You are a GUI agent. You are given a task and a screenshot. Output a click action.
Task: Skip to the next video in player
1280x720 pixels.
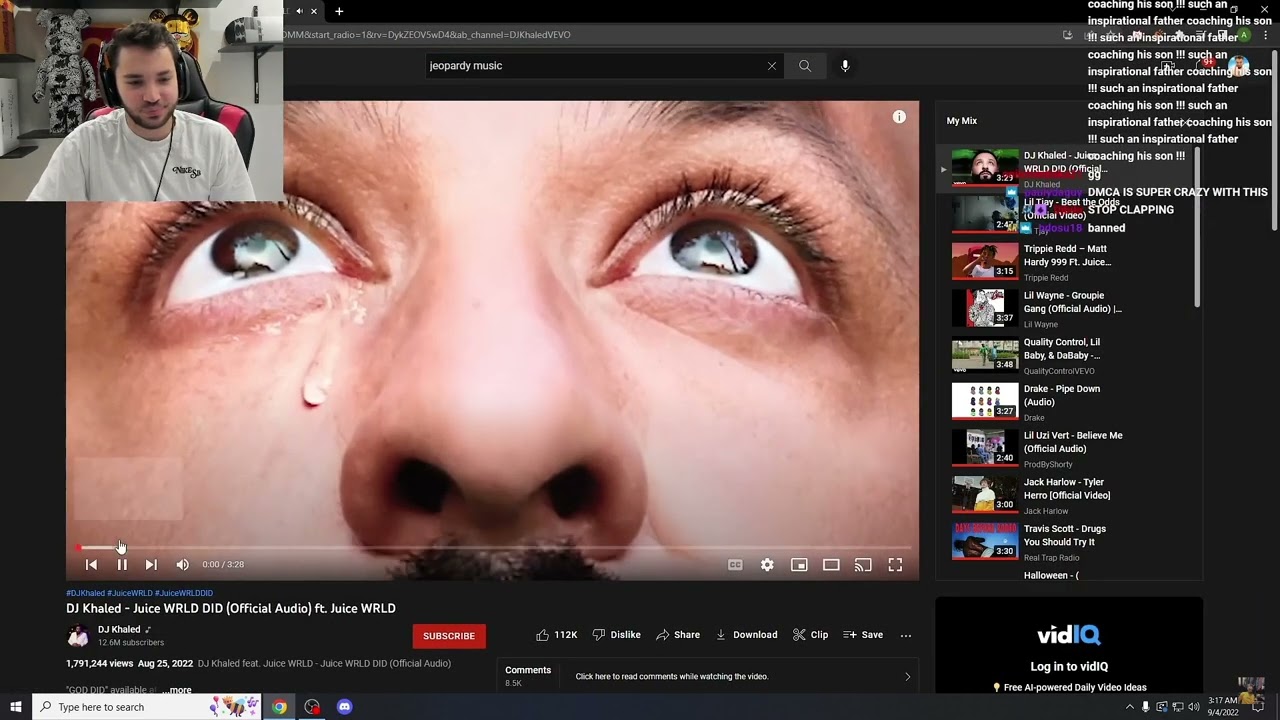151,565
